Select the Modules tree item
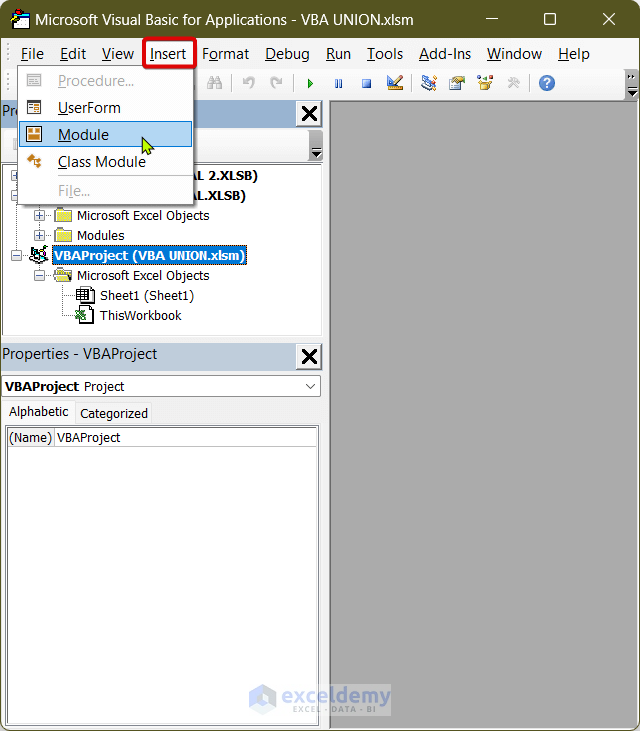The width and height of the screenshot is (640, 731). pos(101,235)
